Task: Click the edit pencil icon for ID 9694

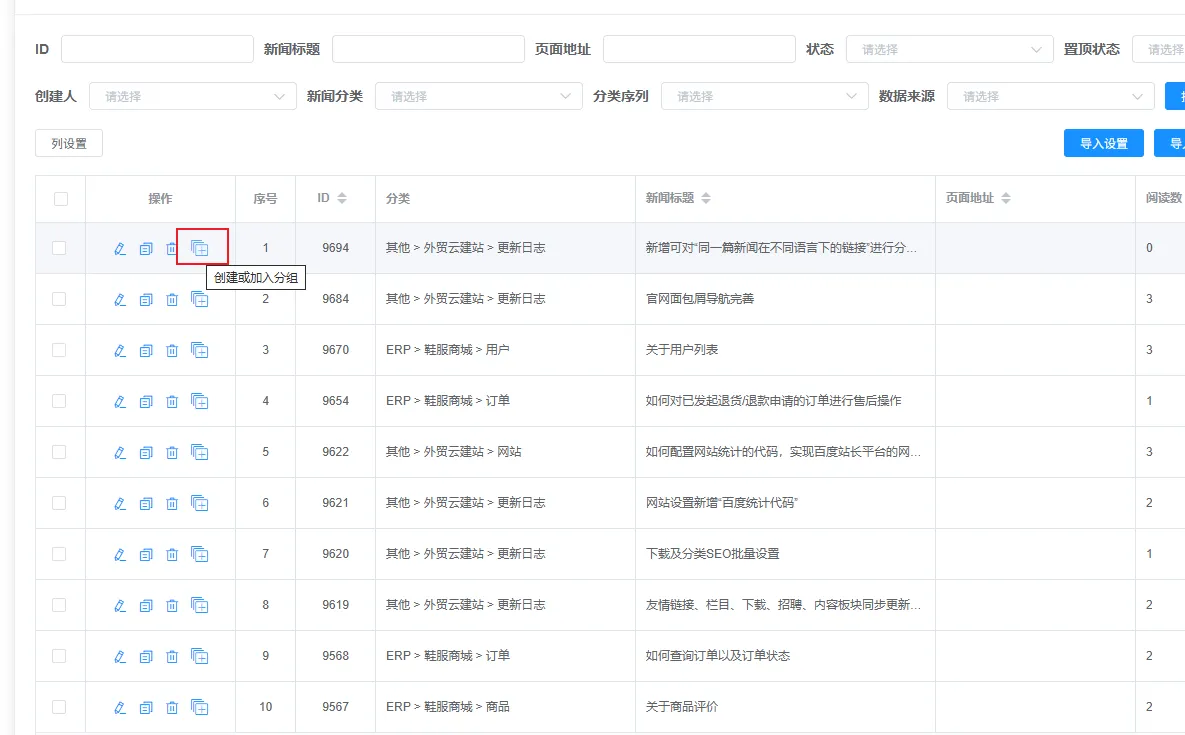Action: (120, 248)
